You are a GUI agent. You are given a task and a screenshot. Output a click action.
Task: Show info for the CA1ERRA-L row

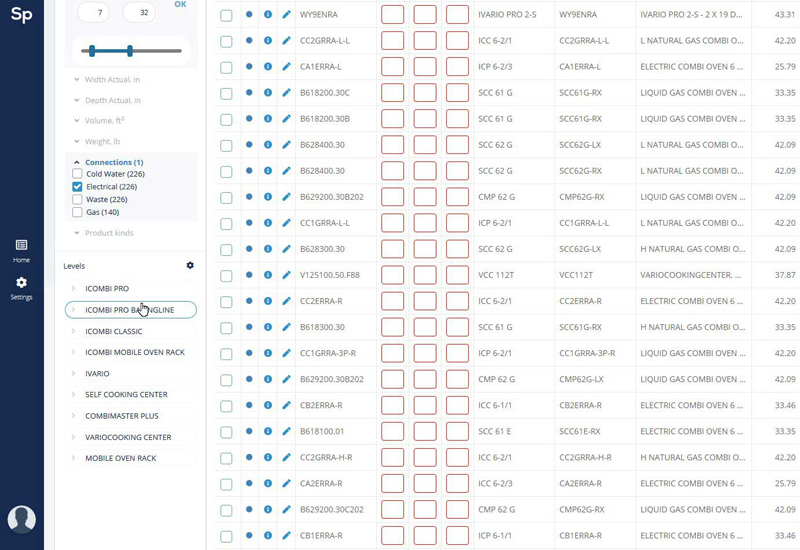coord(267,67)
